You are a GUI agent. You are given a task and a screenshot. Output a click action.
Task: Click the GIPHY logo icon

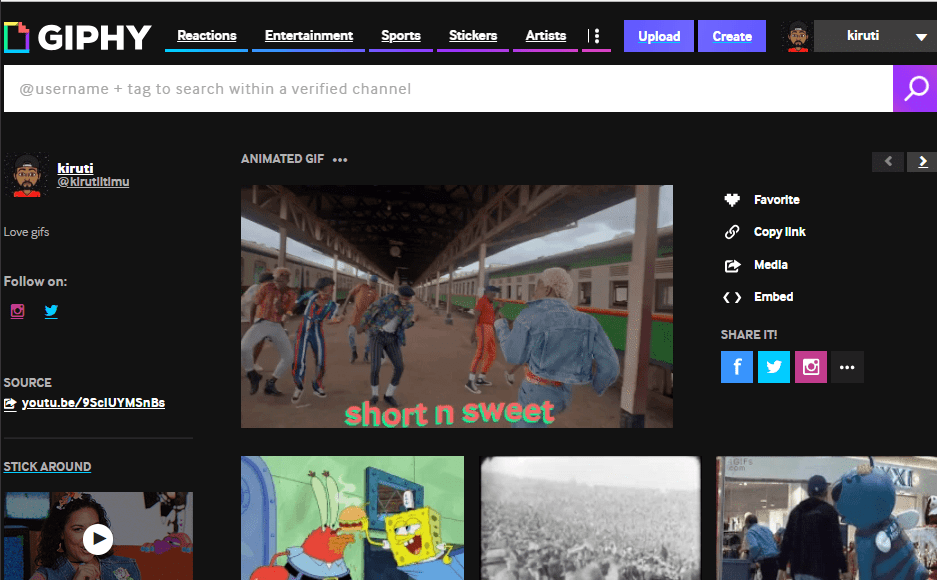(17, 37)
